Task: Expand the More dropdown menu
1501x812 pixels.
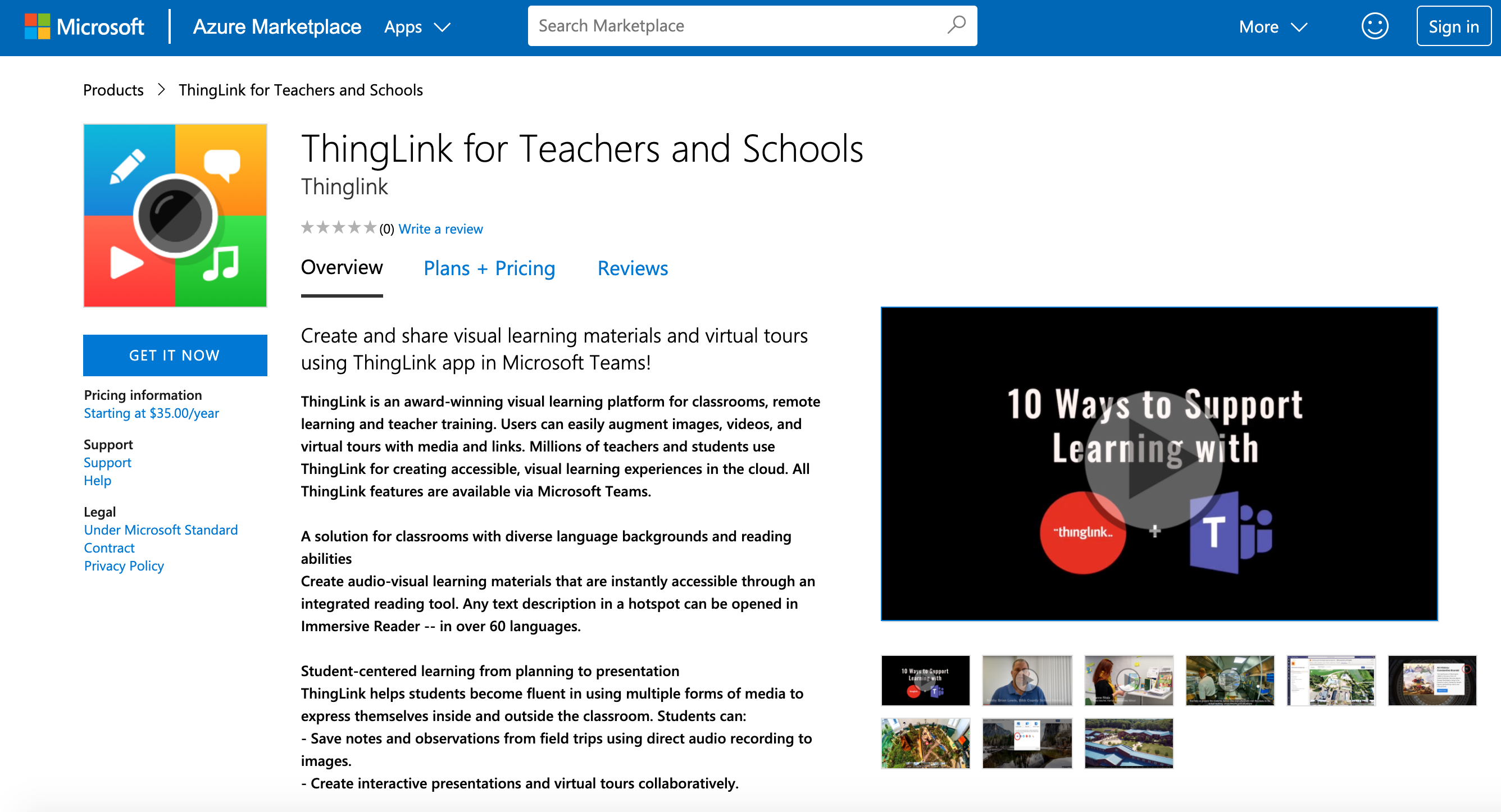Action: tap(1273, 27)
